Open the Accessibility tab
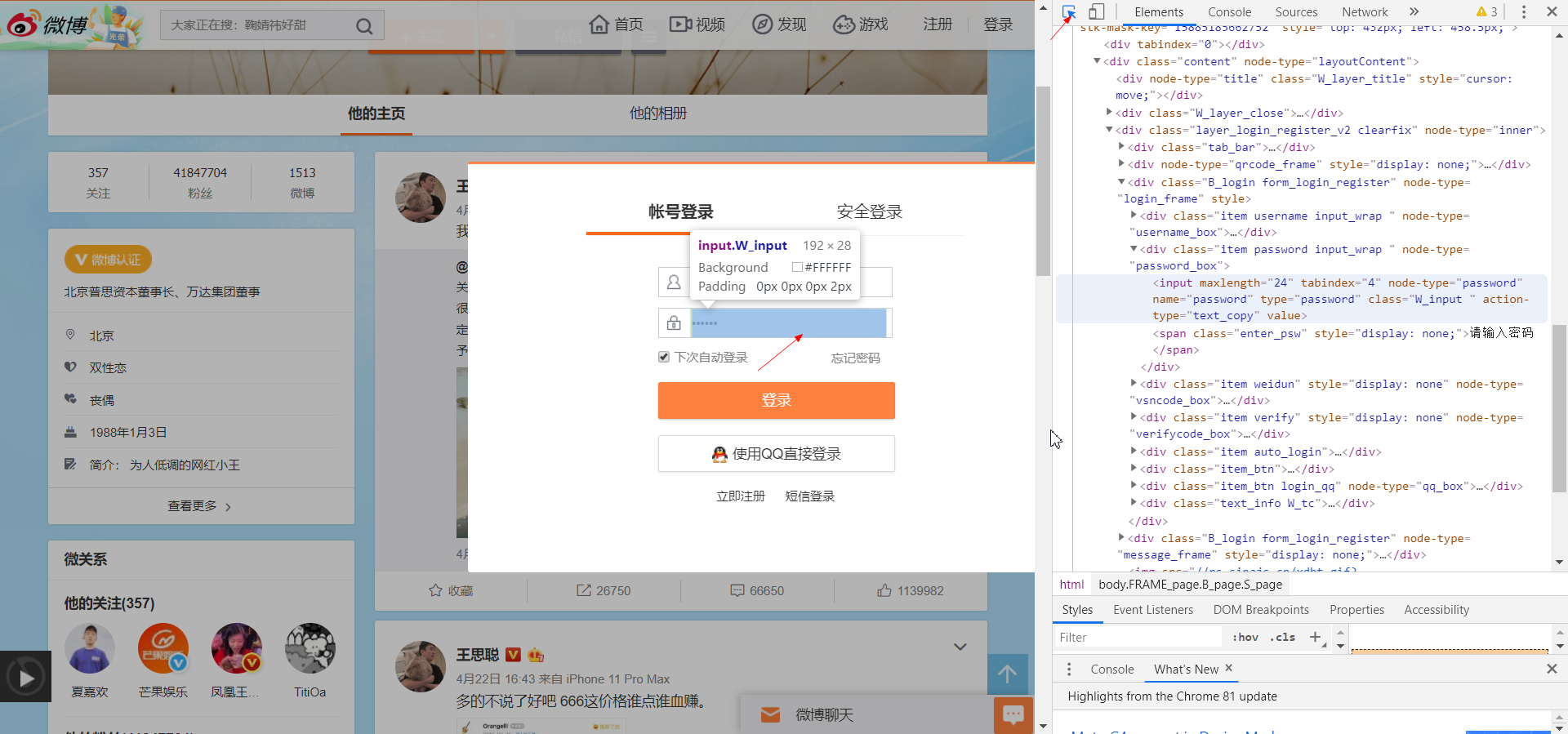1568x734 pixels. pos(1437,610)
